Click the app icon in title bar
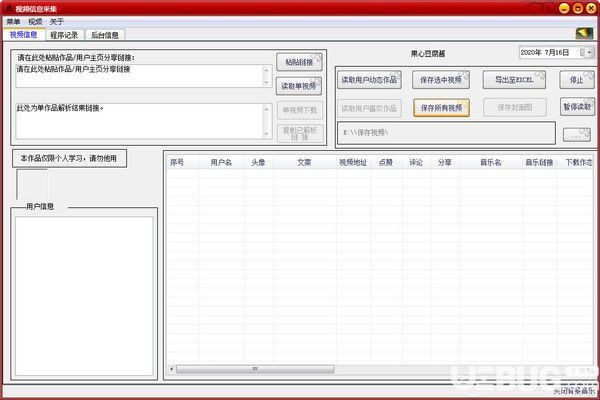 click(9, 8)
